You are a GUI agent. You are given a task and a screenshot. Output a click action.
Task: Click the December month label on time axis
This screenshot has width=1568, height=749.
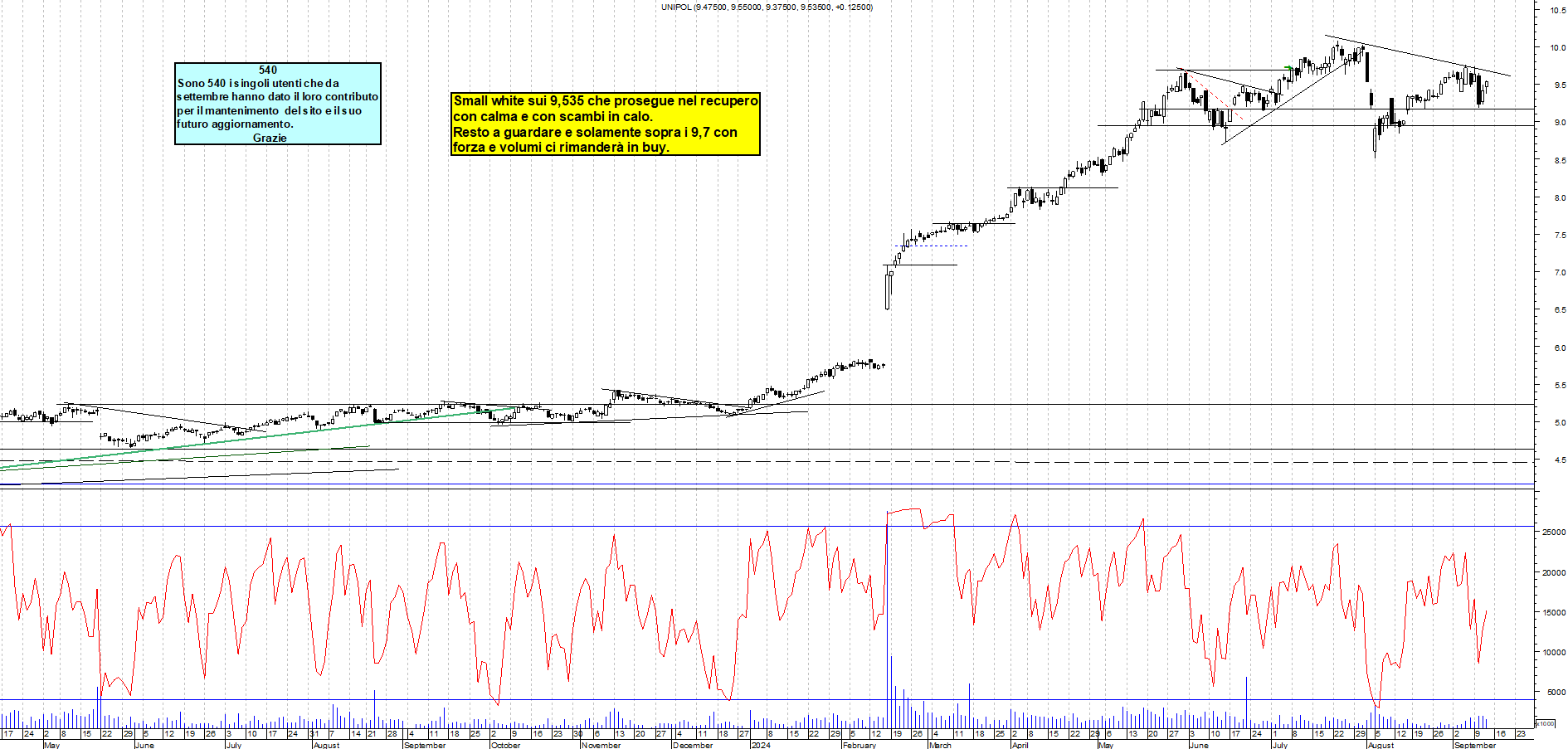[x=693, y=745]
